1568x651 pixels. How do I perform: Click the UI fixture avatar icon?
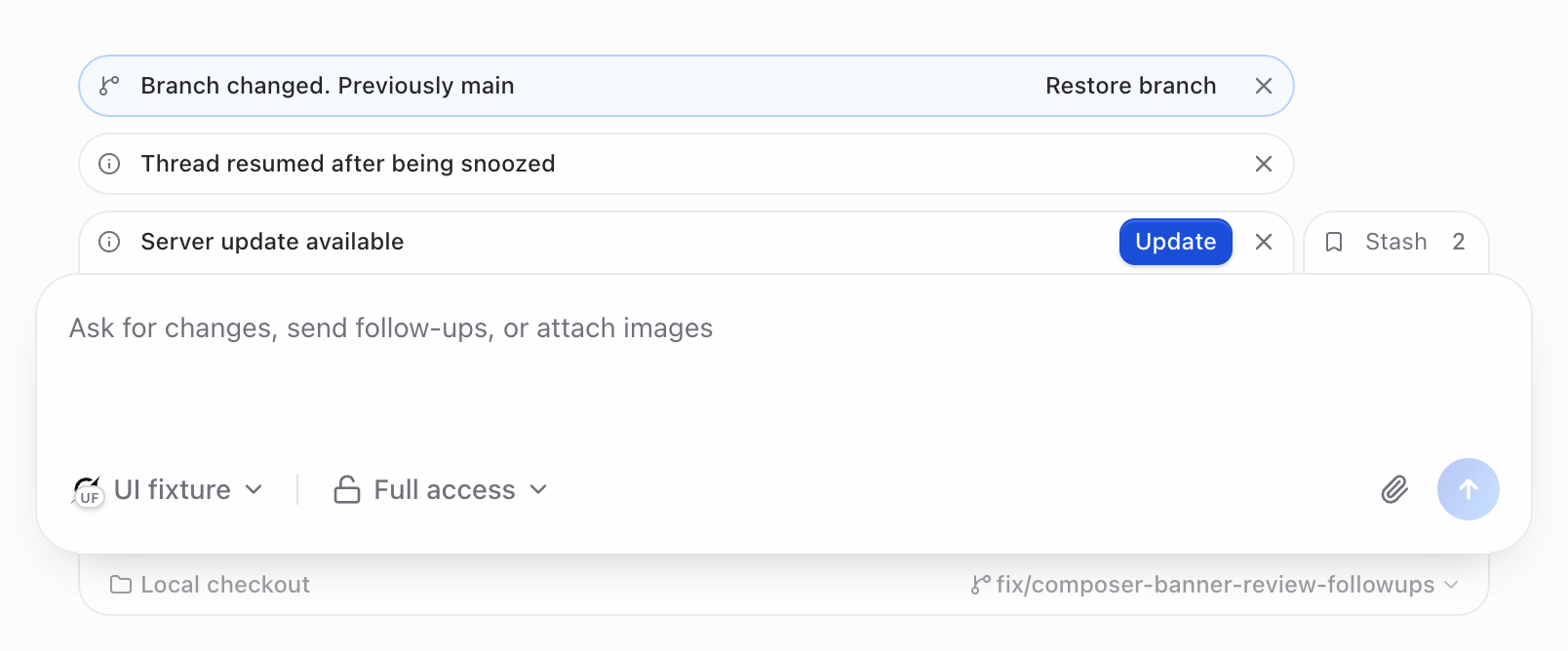pos(88,491)
